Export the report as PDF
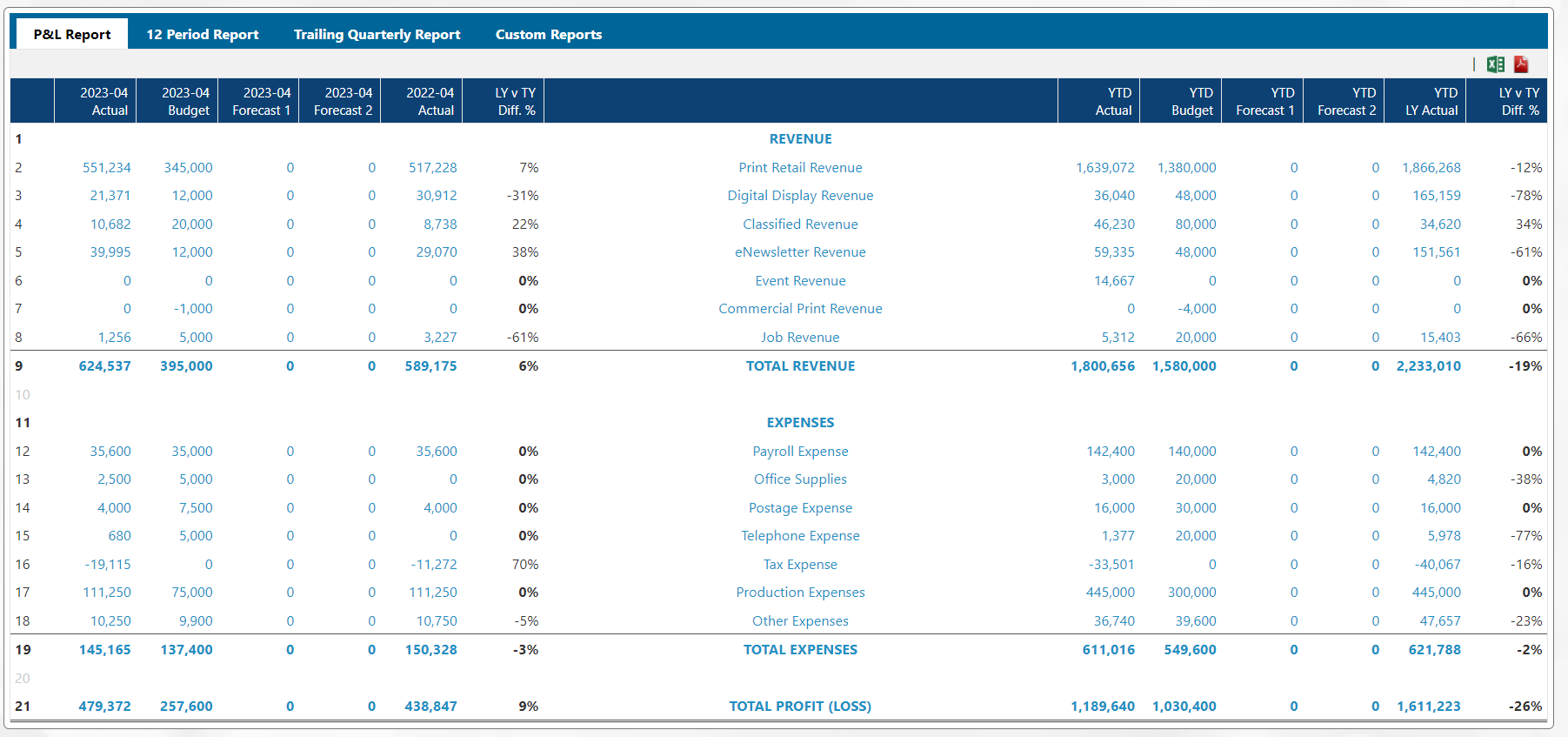 point(1521,64)
